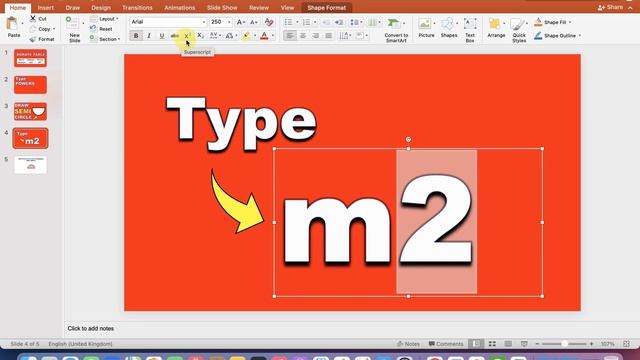Insert a bulleted list
The height and width of the screenshot is (360, 640).
pos(289,22)
